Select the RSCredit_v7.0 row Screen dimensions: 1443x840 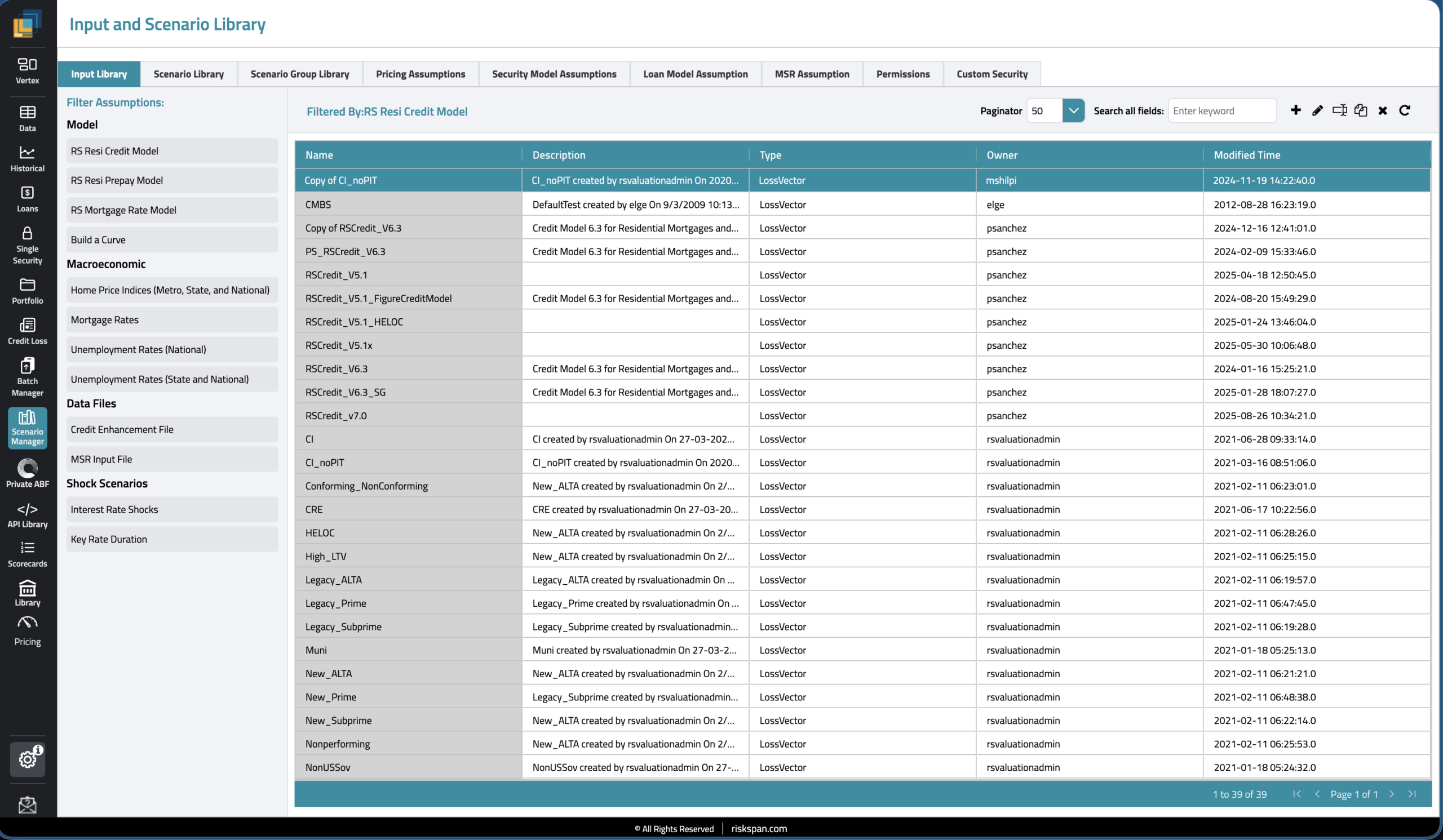[862, 415]
